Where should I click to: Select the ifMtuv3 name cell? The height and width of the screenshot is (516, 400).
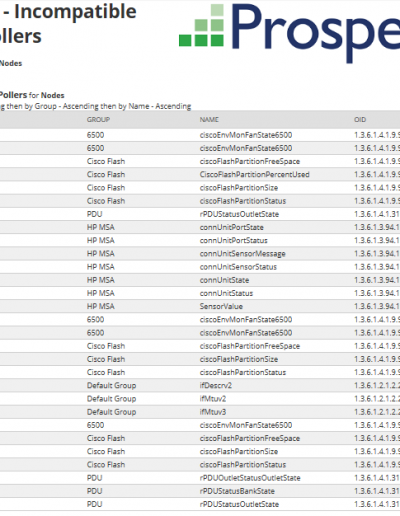click(x=213, y=412)
